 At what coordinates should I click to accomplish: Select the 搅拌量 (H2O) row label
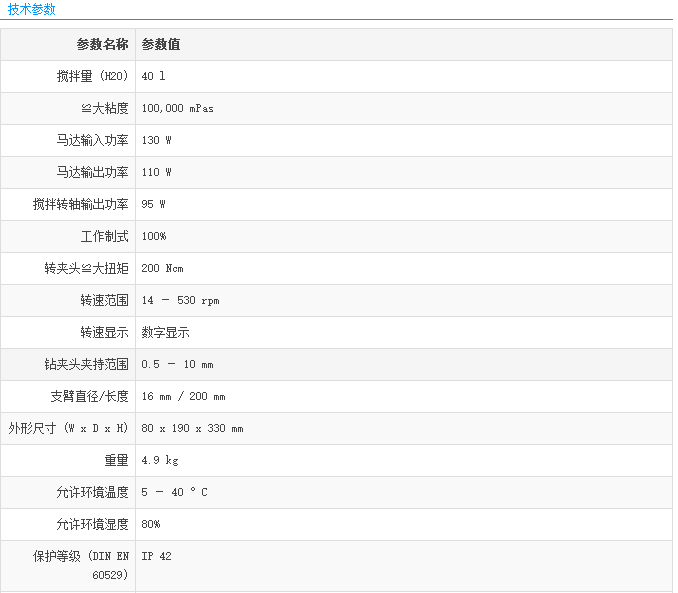92,77
